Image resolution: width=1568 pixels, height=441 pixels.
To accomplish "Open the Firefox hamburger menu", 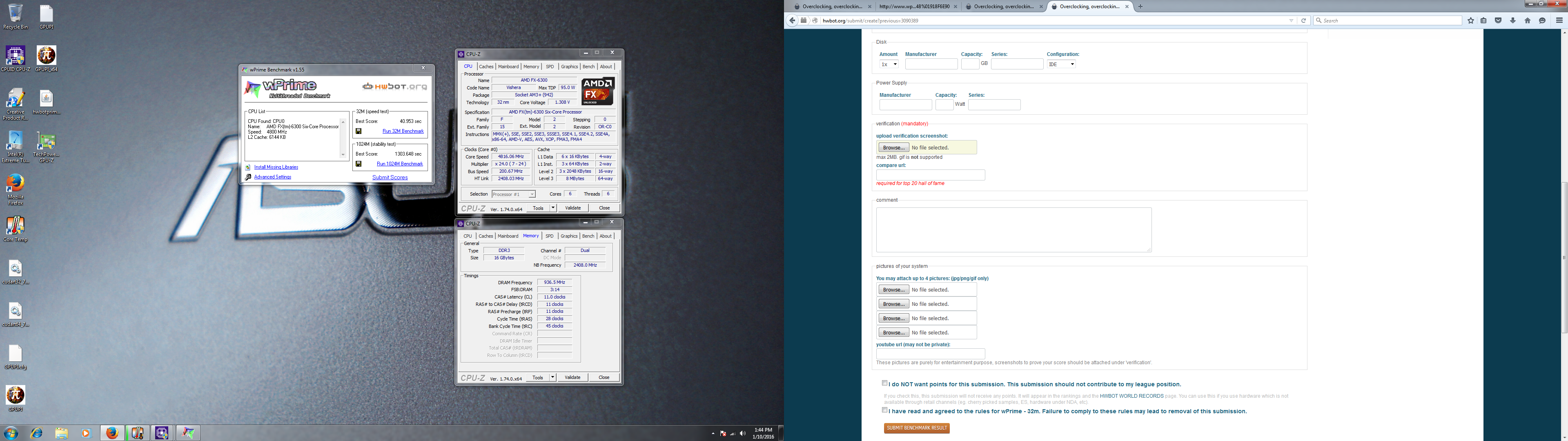I will pos(1559,21).
